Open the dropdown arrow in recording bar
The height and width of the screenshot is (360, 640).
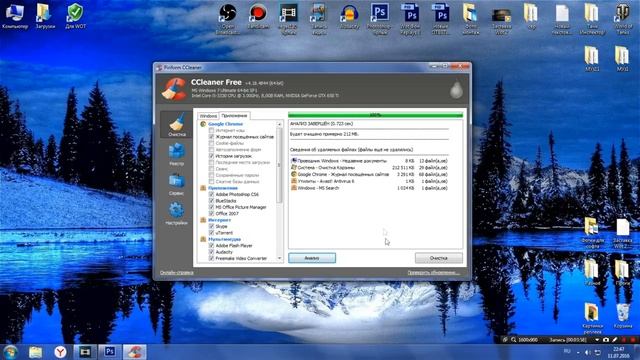tap(597, 340)
